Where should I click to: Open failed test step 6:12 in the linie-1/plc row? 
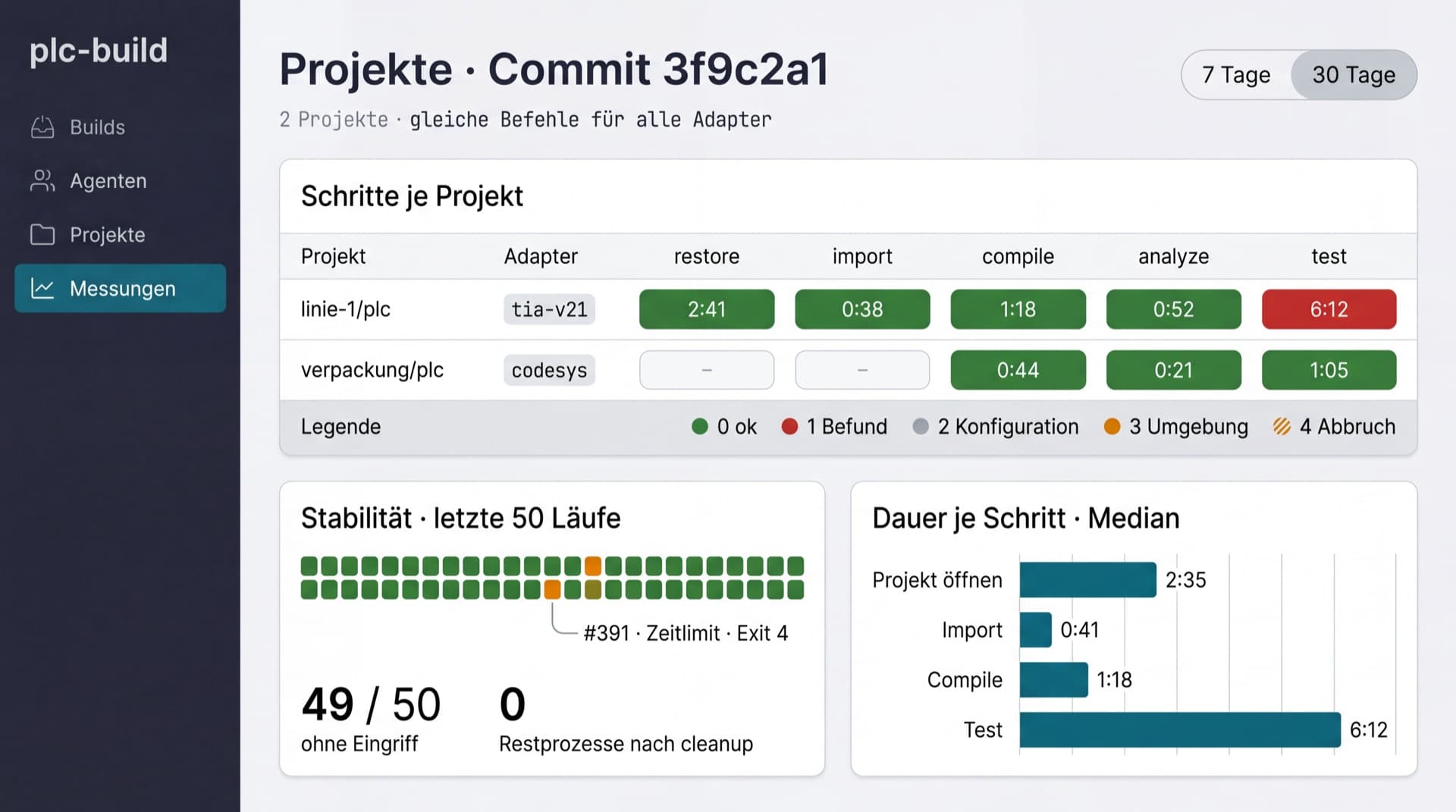(1329, 309)
